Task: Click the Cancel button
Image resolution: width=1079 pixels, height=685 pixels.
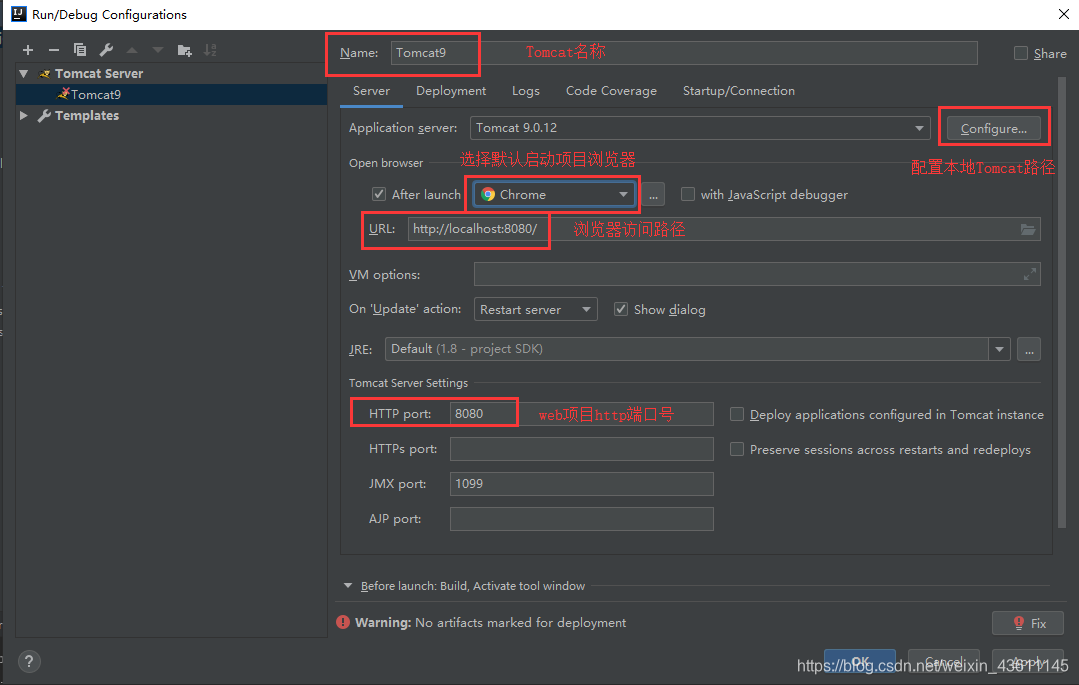Action: tap(944, 661)
